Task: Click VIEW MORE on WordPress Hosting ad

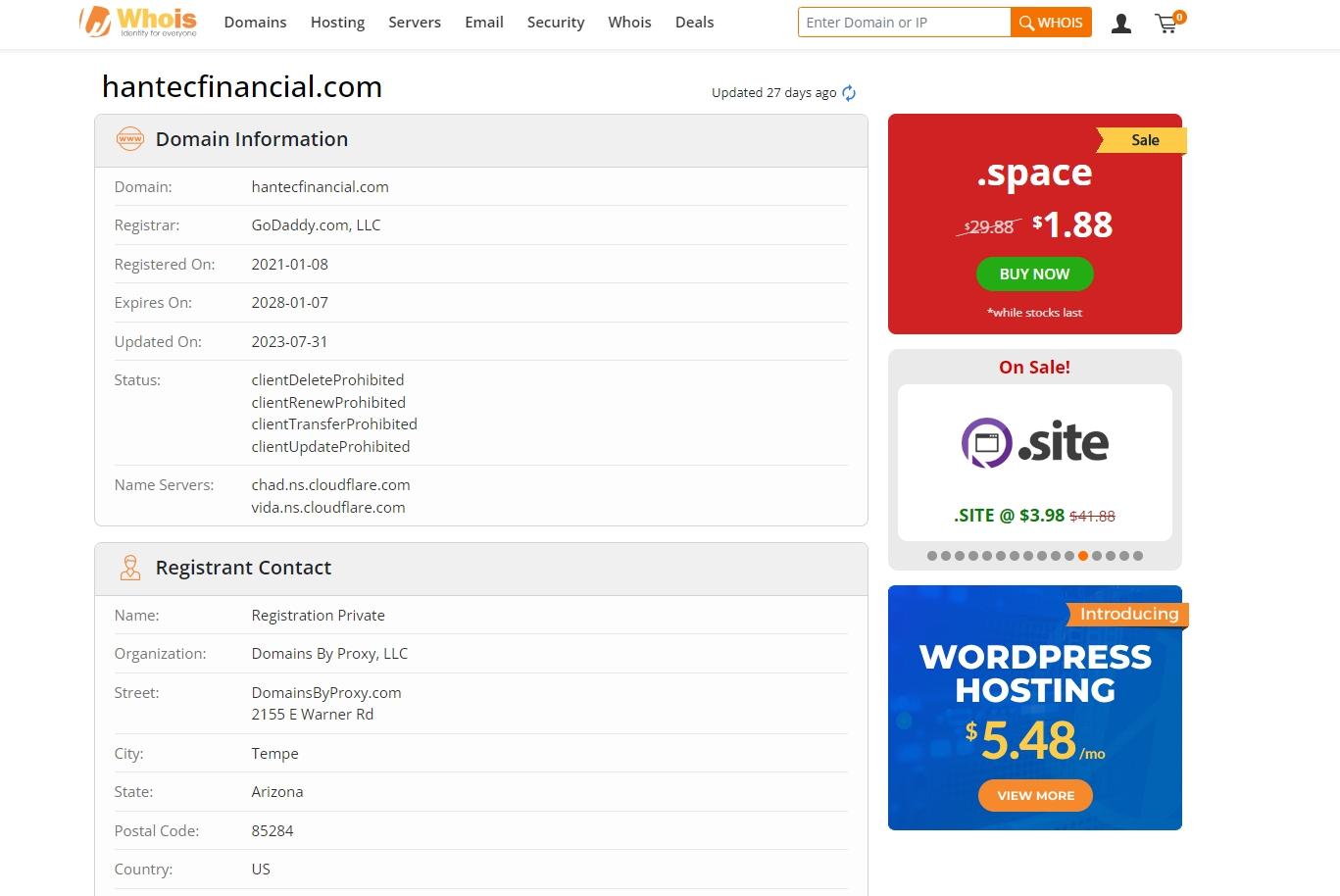Action: 1035,795
